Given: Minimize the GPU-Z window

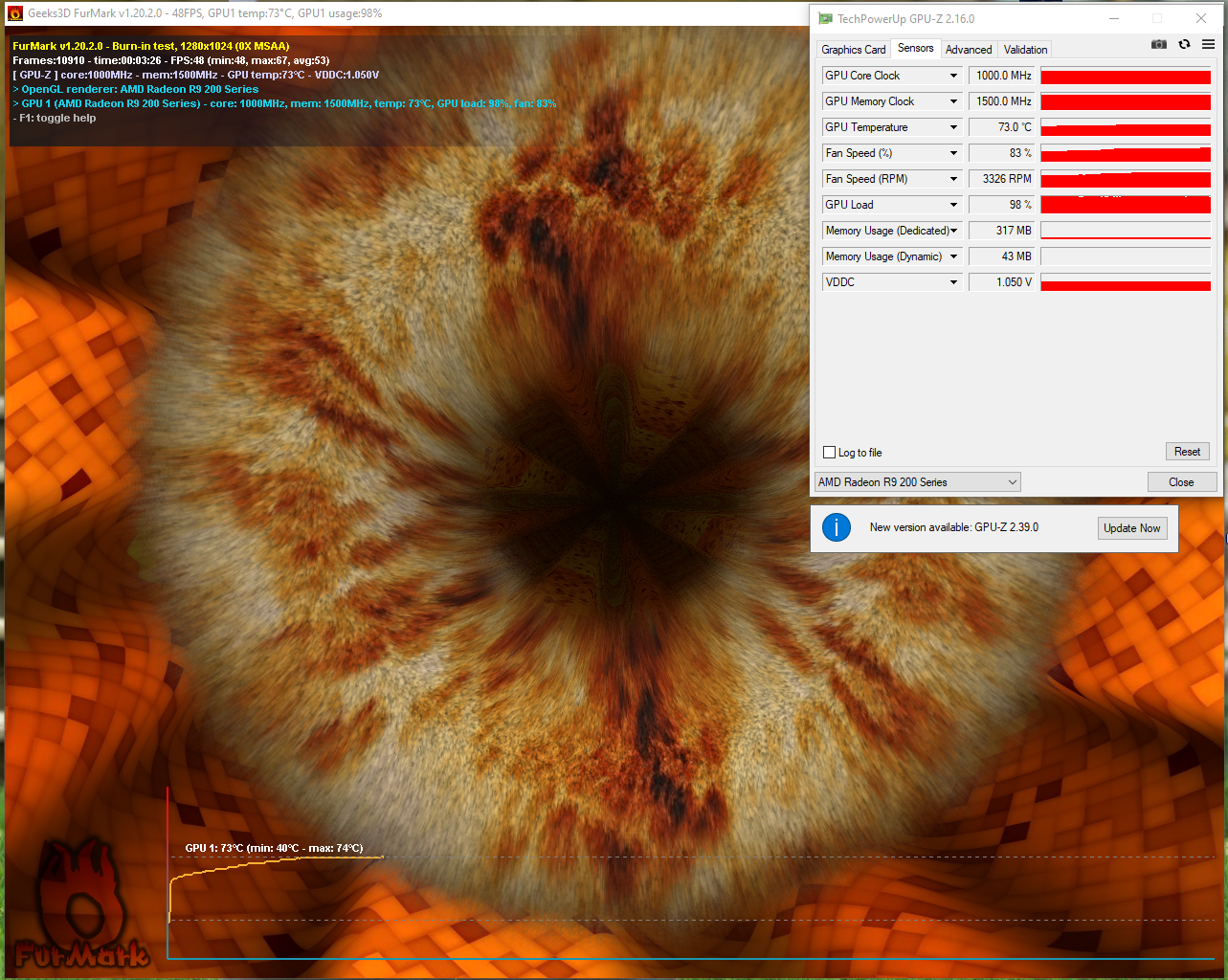Looking at the screenshot, I should tap(1115, 18).
